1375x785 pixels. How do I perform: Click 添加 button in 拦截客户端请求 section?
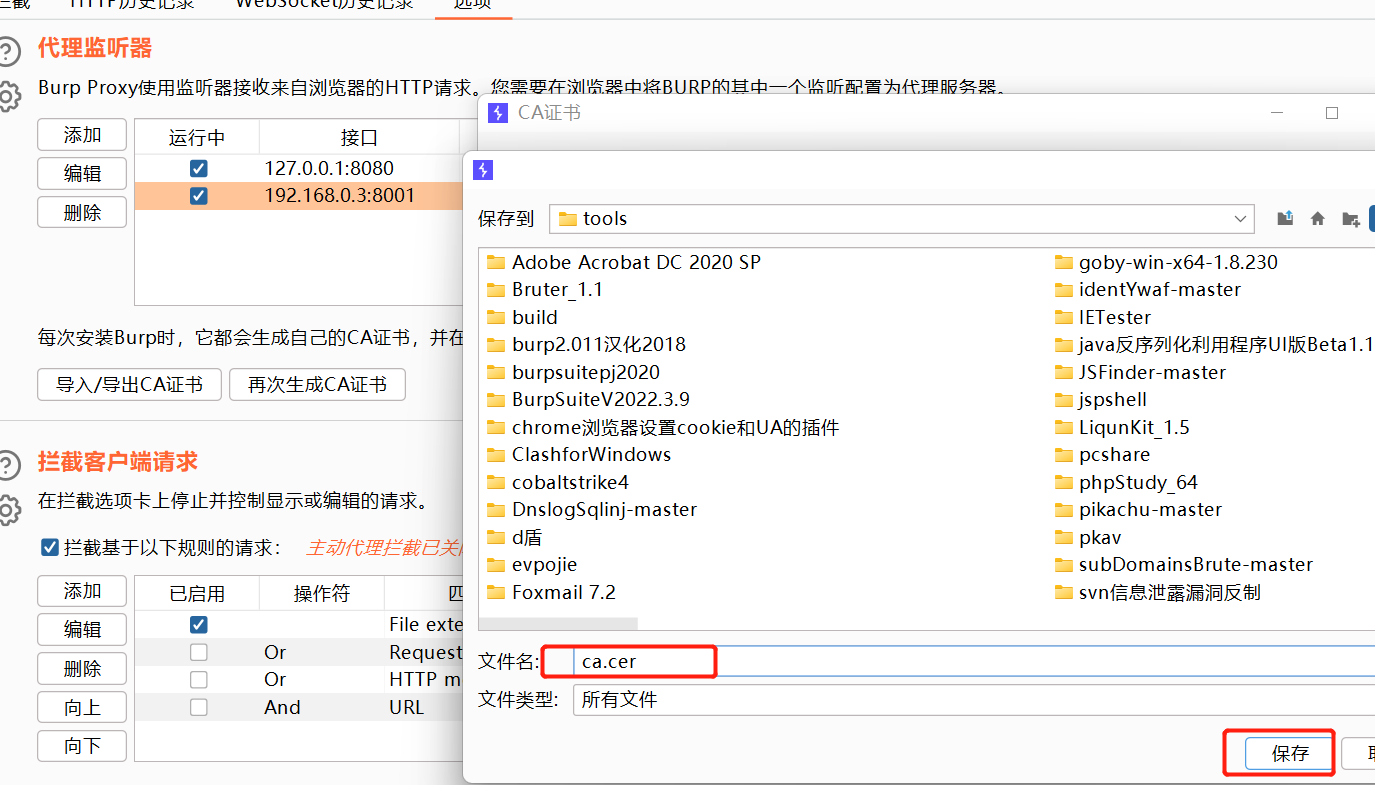82,591
